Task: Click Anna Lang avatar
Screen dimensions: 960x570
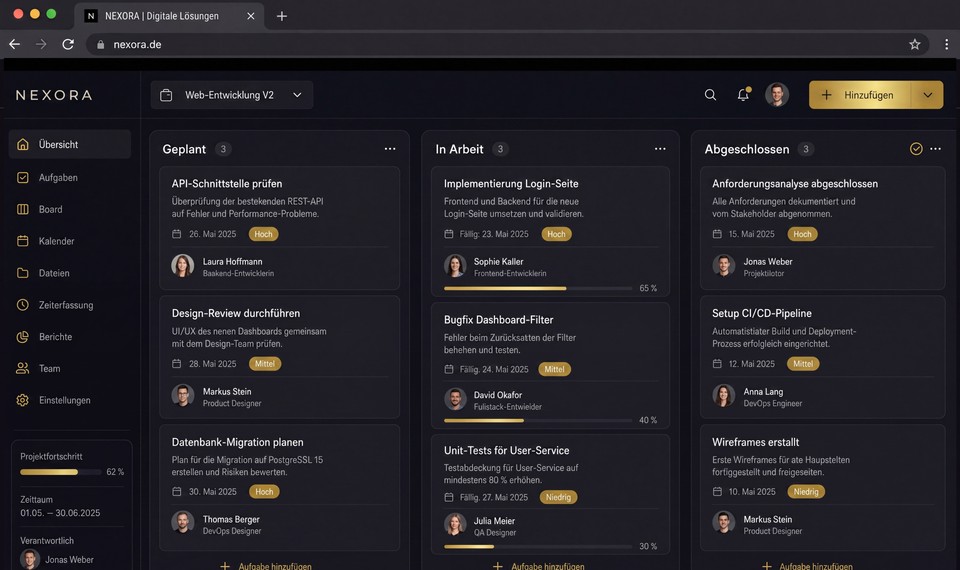Action: [724, 396]
